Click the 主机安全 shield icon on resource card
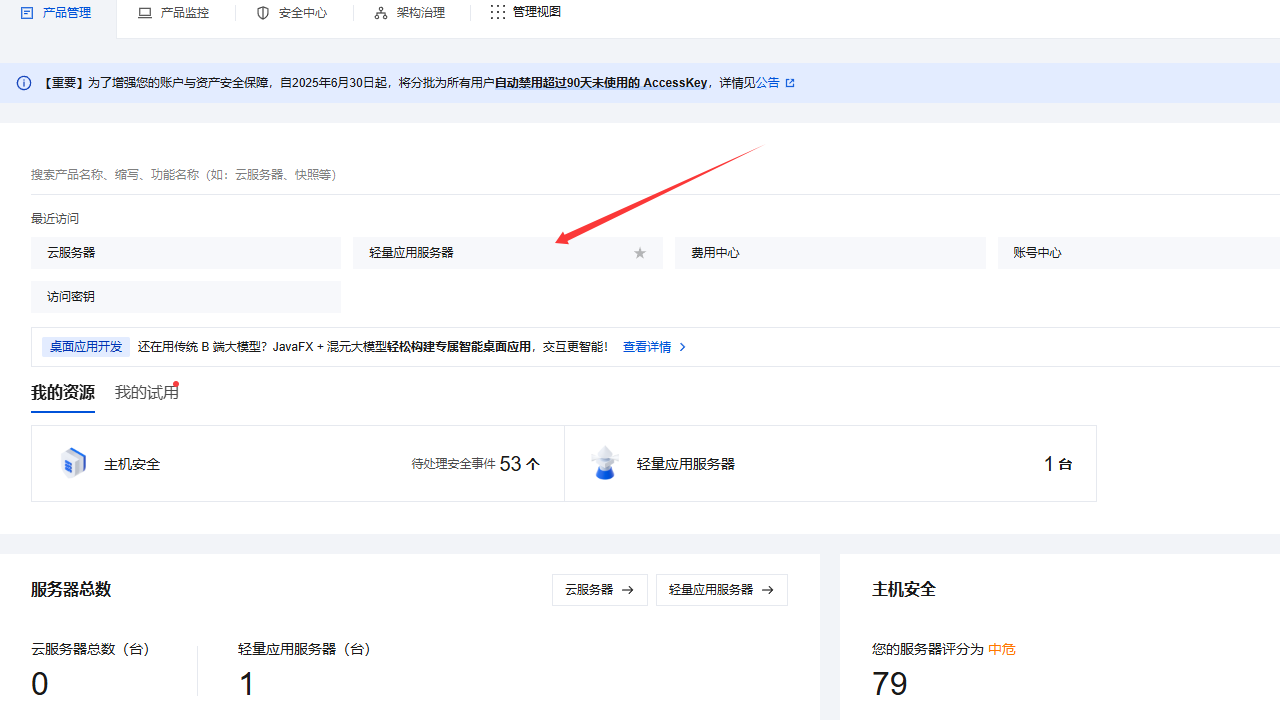The image size is (1280, 720). (x=73, y=463)
